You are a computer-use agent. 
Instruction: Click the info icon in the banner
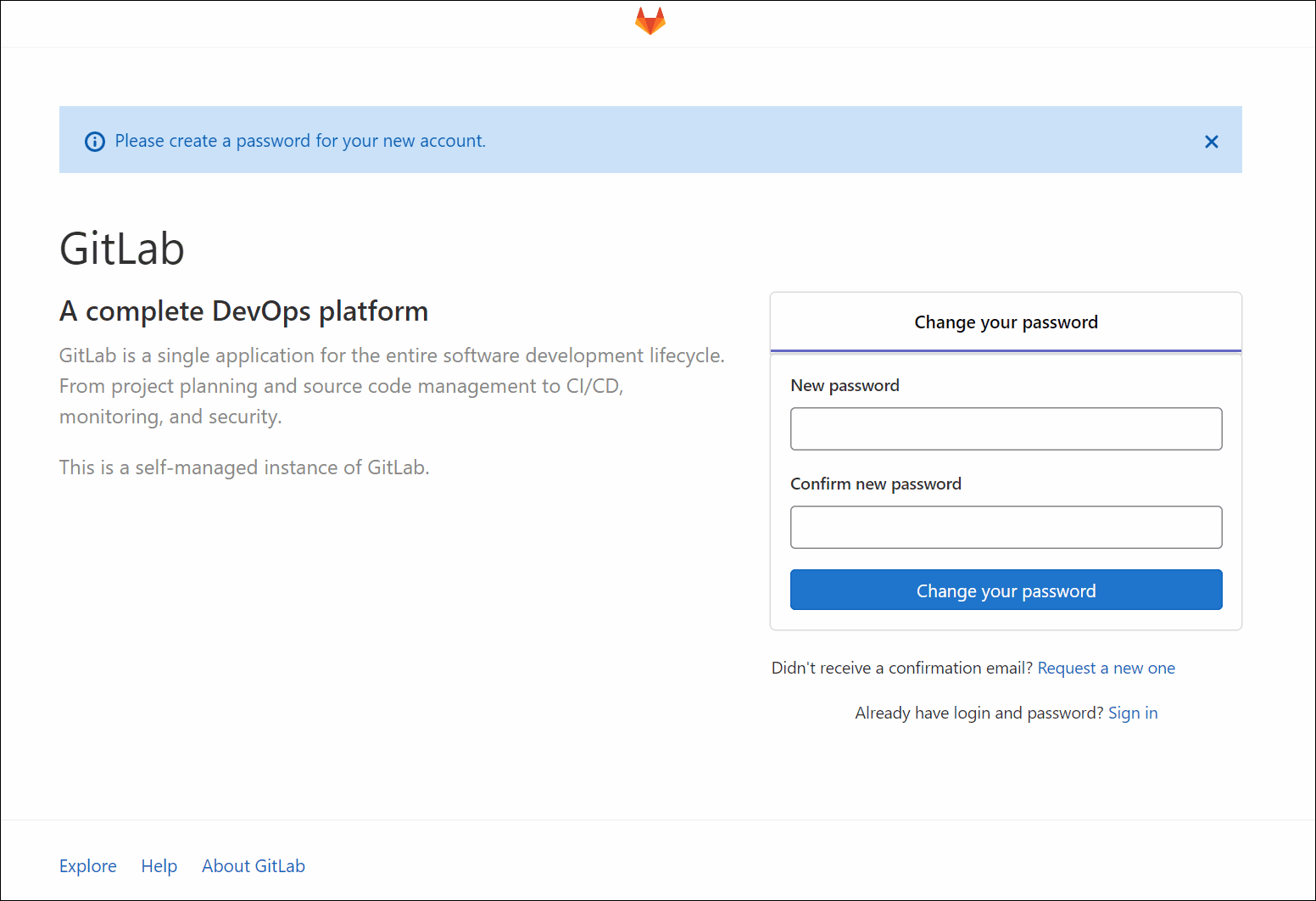[x=95, y=142]
